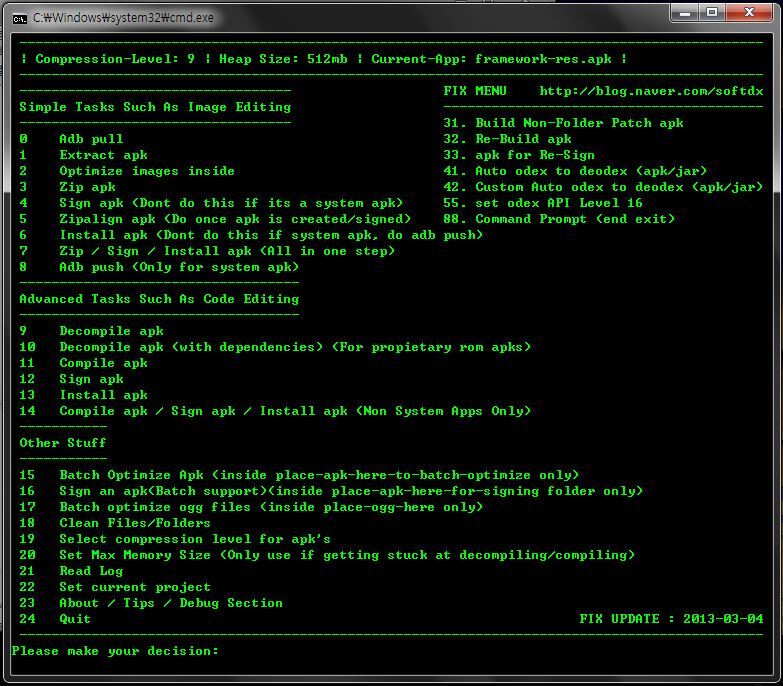Click the 'Please make your decision:' prompt line
783x686 pixels.
coord(115,651)
